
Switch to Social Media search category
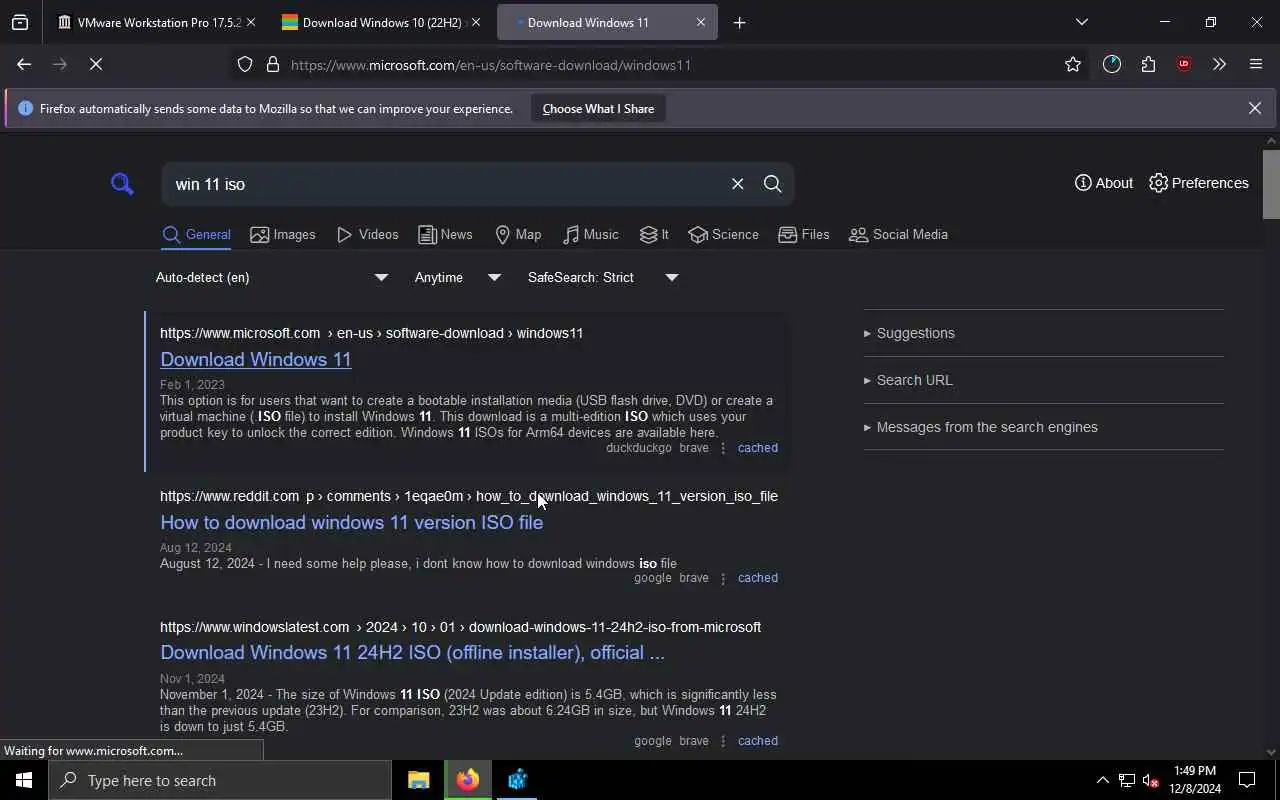898,235
